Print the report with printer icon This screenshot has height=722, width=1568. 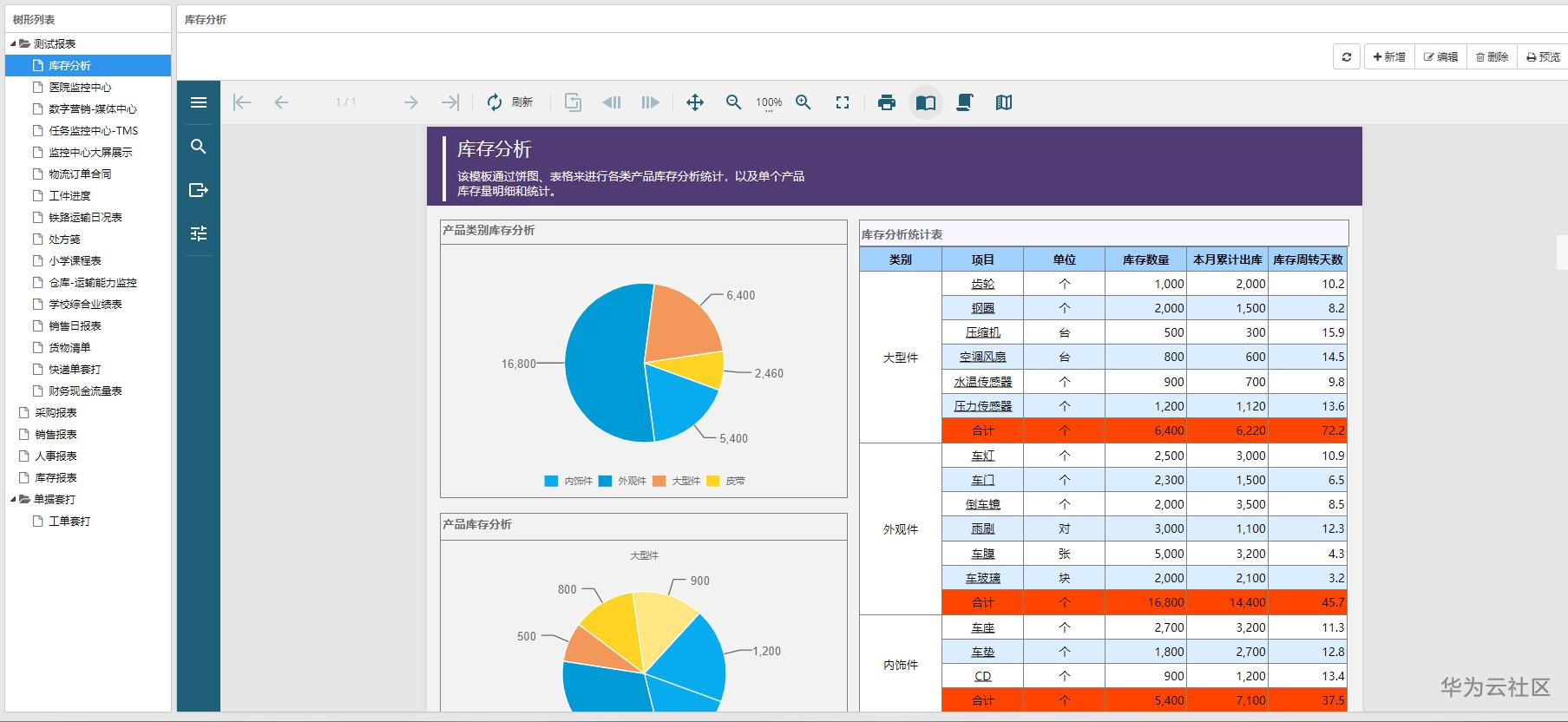(x=887, y=102)
